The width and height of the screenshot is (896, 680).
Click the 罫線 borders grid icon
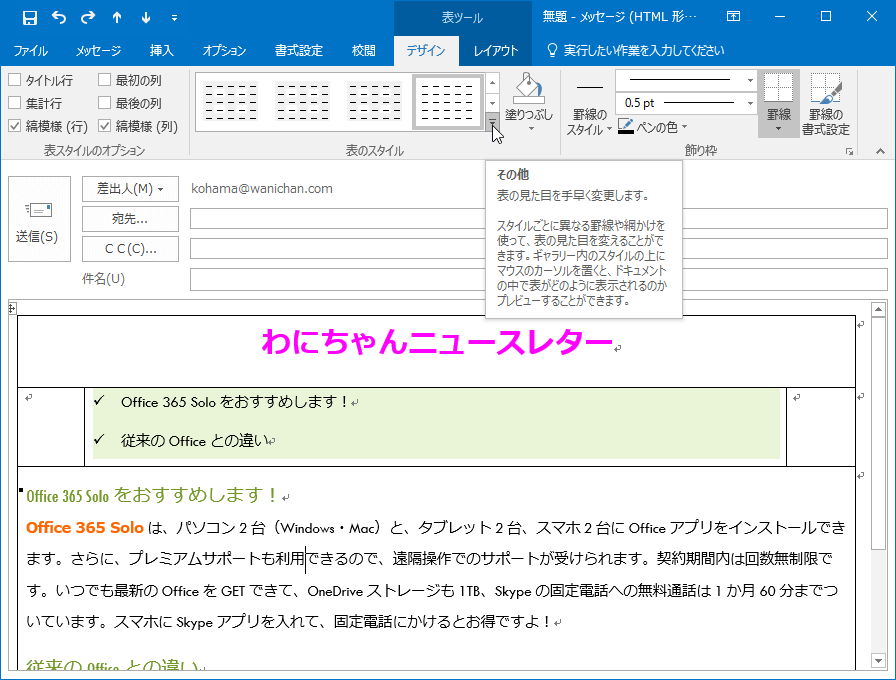[779, 88]
